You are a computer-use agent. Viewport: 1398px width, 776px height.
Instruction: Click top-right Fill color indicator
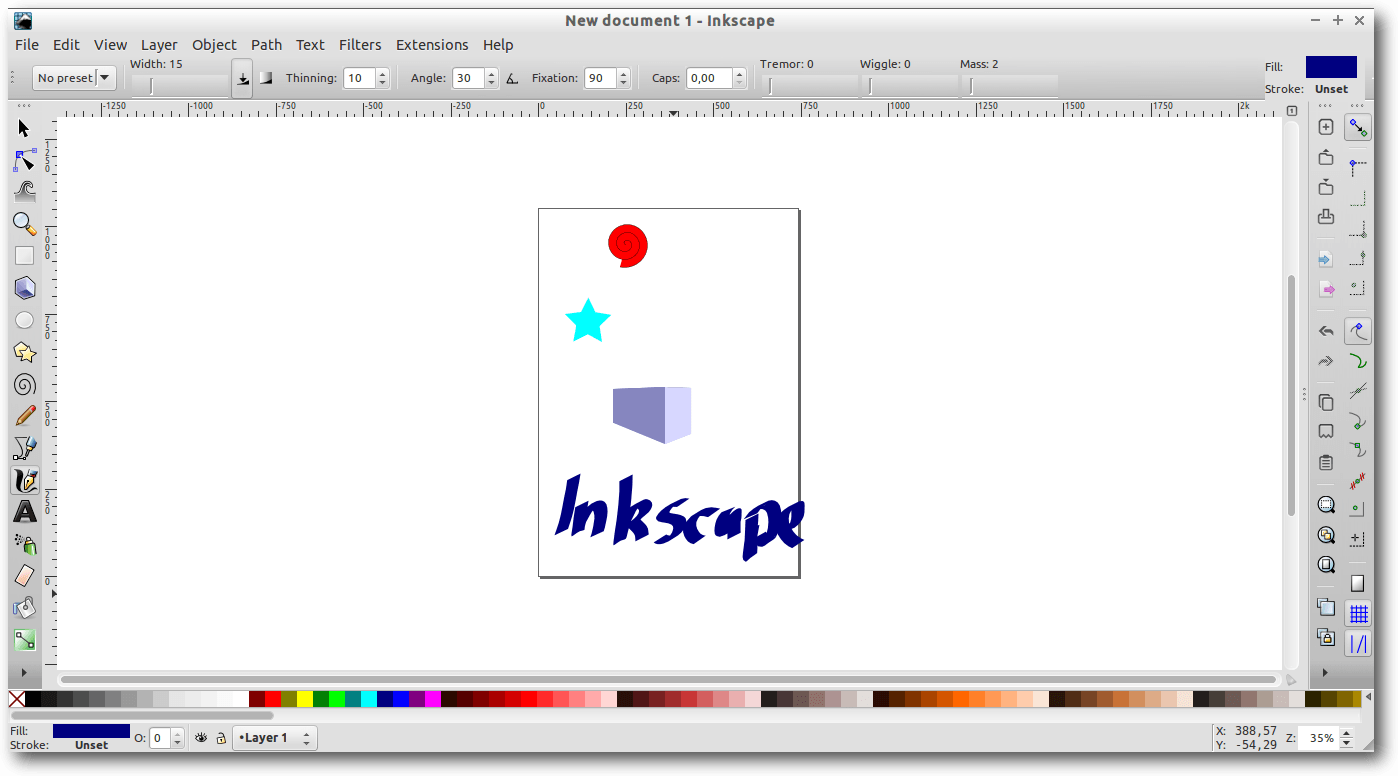click(x=1331, y=67)
